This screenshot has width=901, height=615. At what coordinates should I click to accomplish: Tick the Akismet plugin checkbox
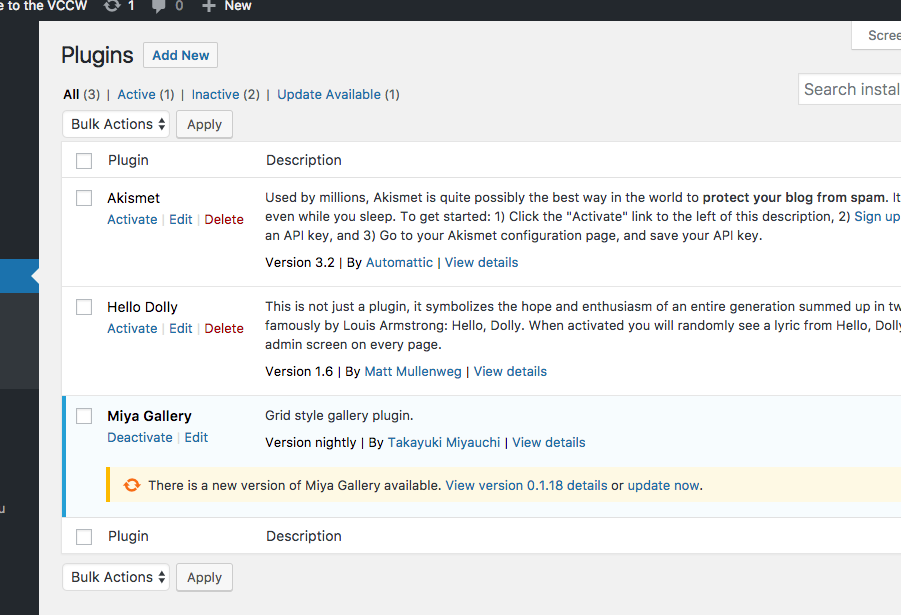tap(85, 198)
